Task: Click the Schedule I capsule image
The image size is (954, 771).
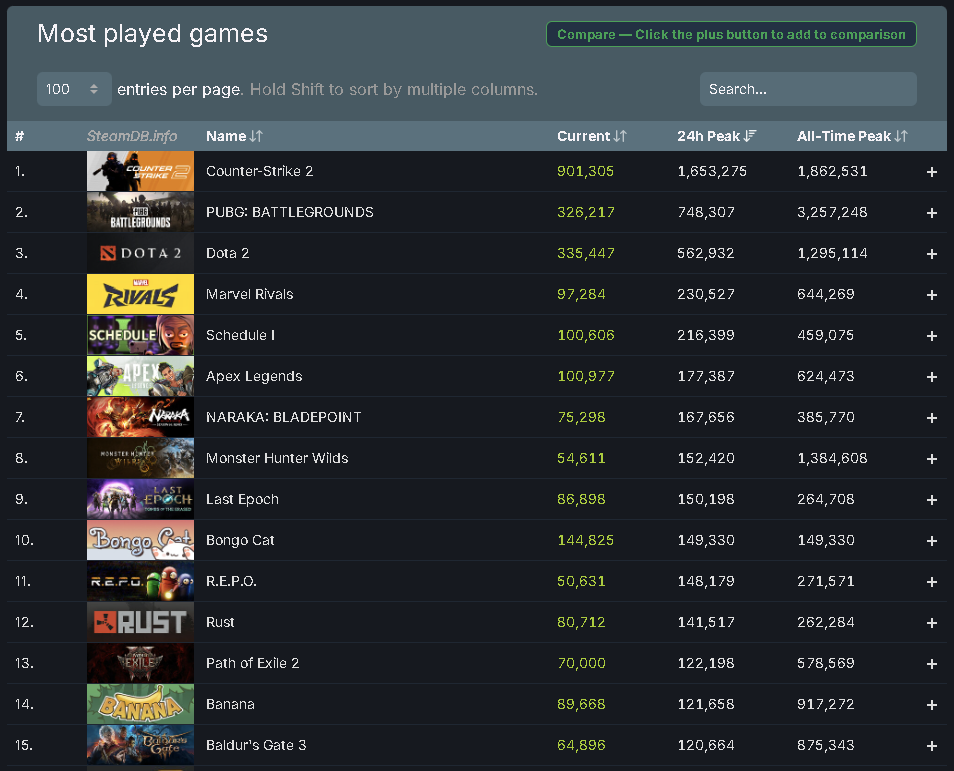Action: click(140, 335)
